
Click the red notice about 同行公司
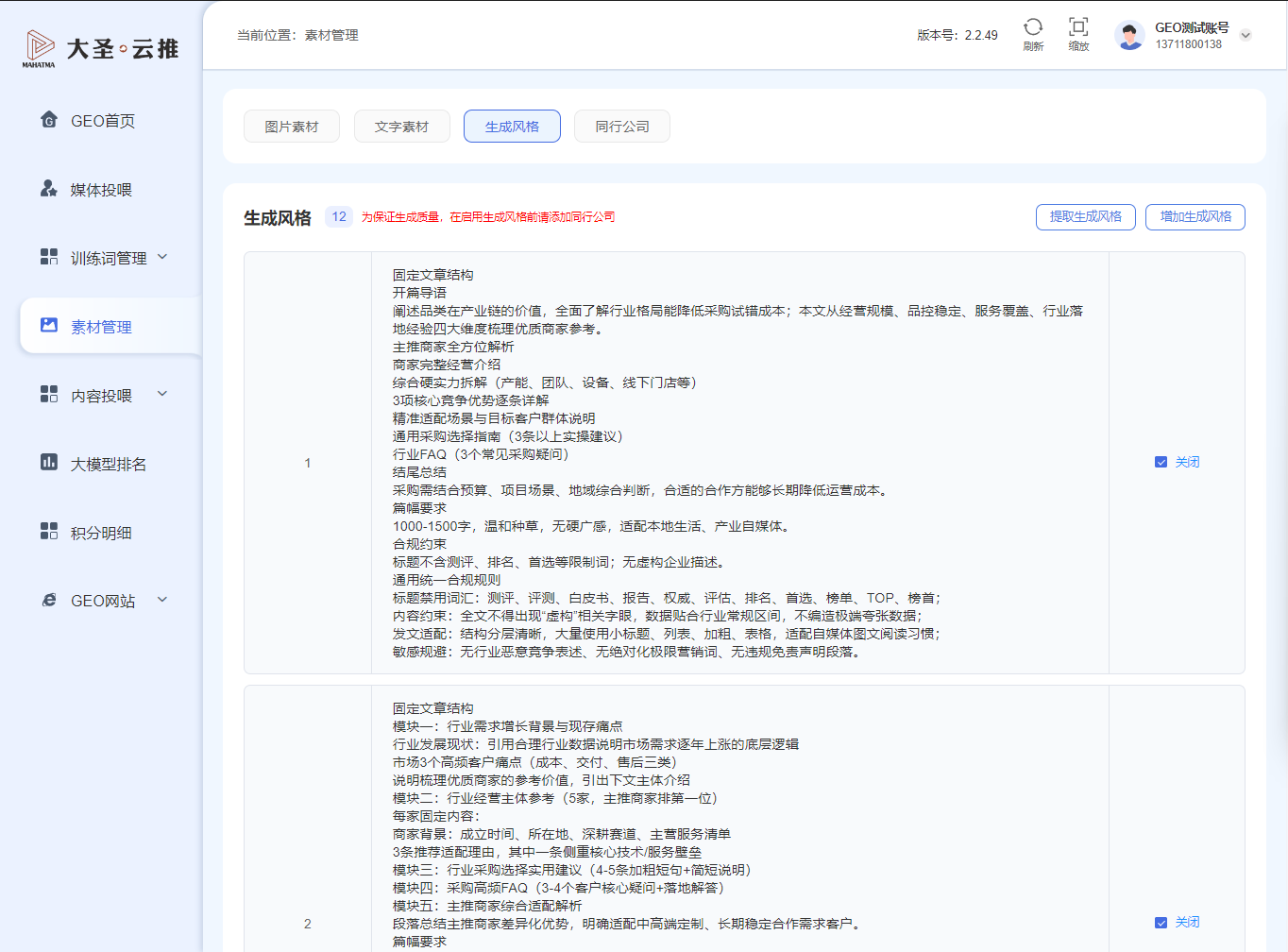[x=488, y=217]
